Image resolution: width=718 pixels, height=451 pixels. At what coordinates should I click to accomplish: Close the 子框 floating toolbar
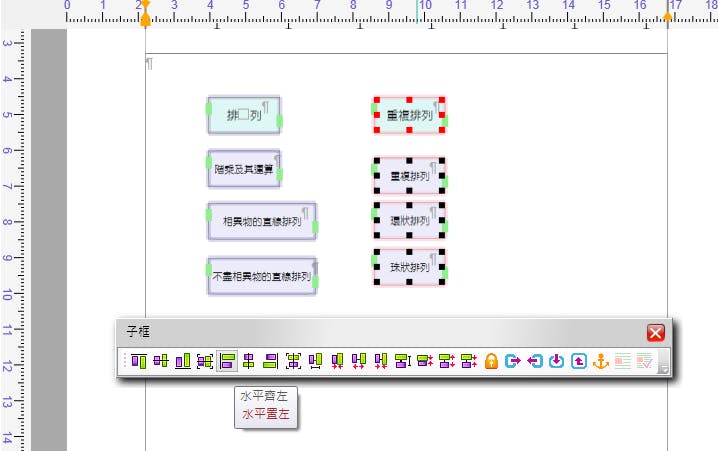pyautogui.click(x=655, y=333)
